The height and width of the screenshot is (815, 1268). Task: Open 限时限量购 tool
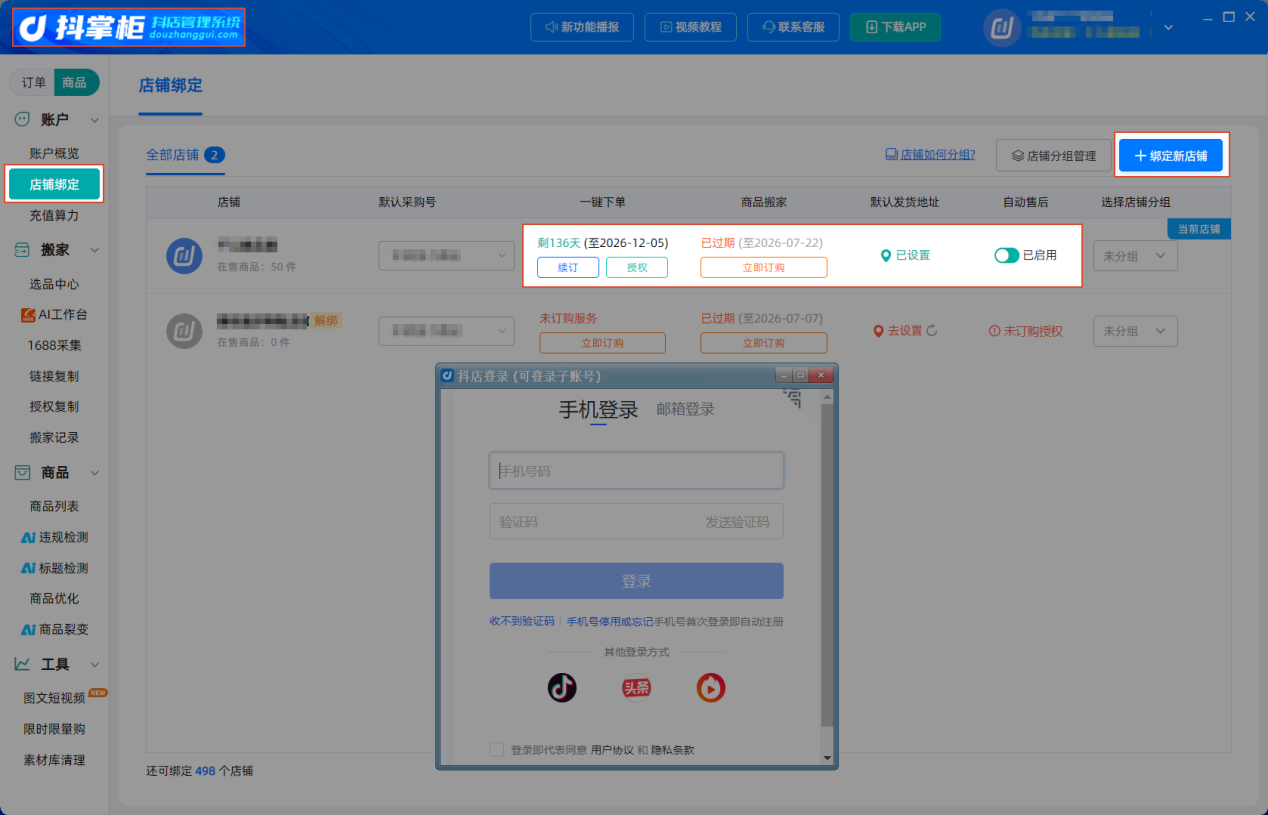54,729
